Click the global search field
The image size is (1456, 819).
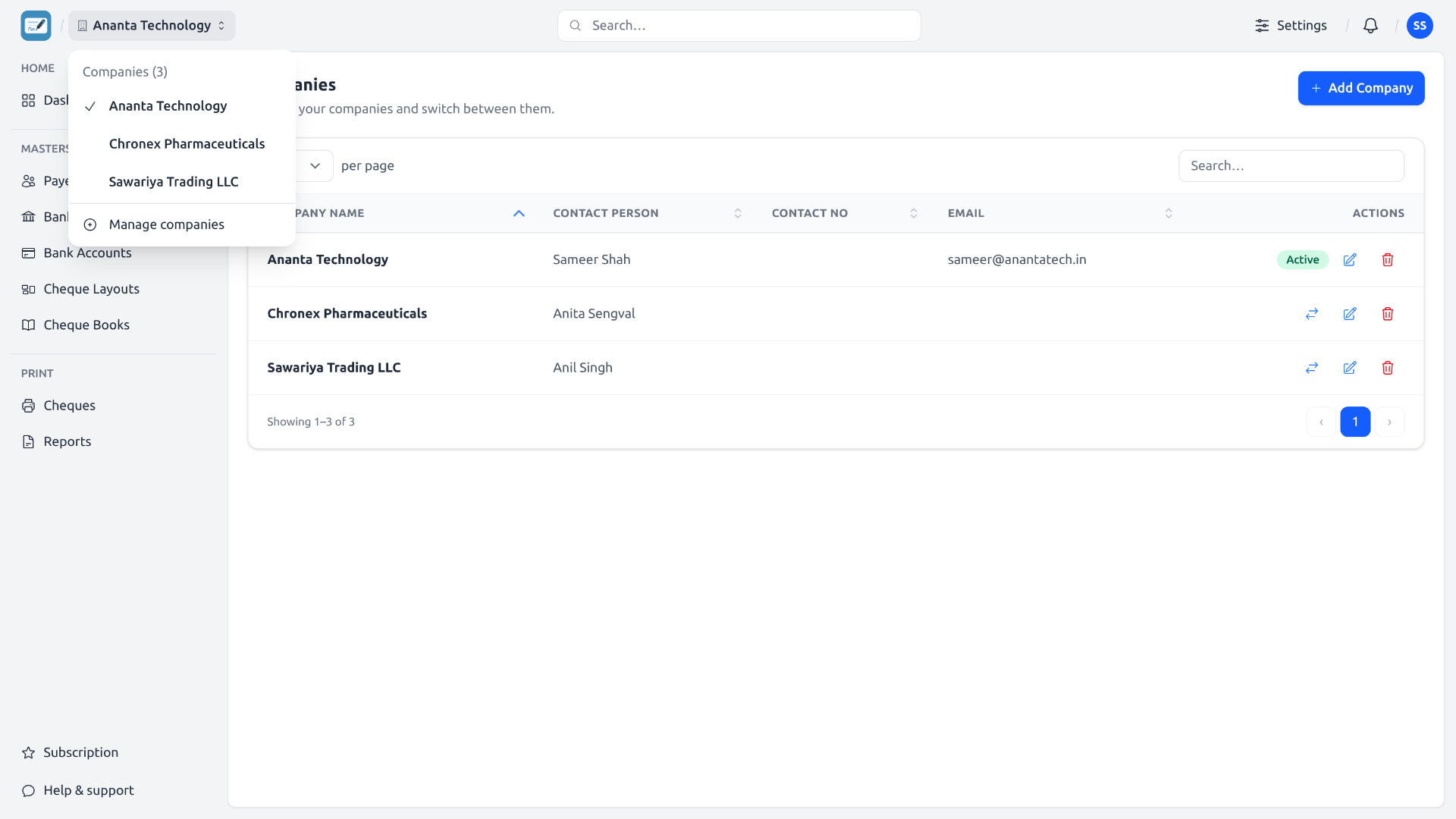pyautogui.click(x=739, y=26)
